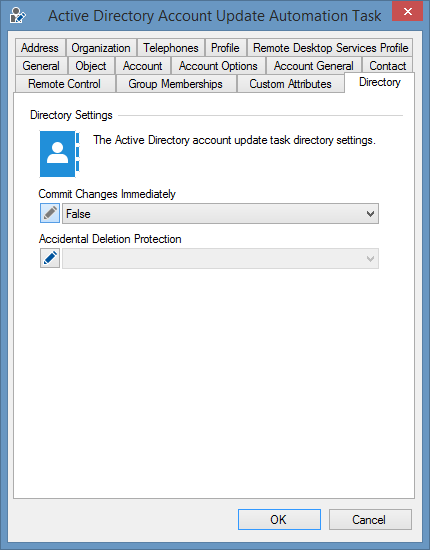The height and width of the screenshot is (550, 430).
Task: Open Remote Desktop Services Profile tab
Action: [330, 48]
